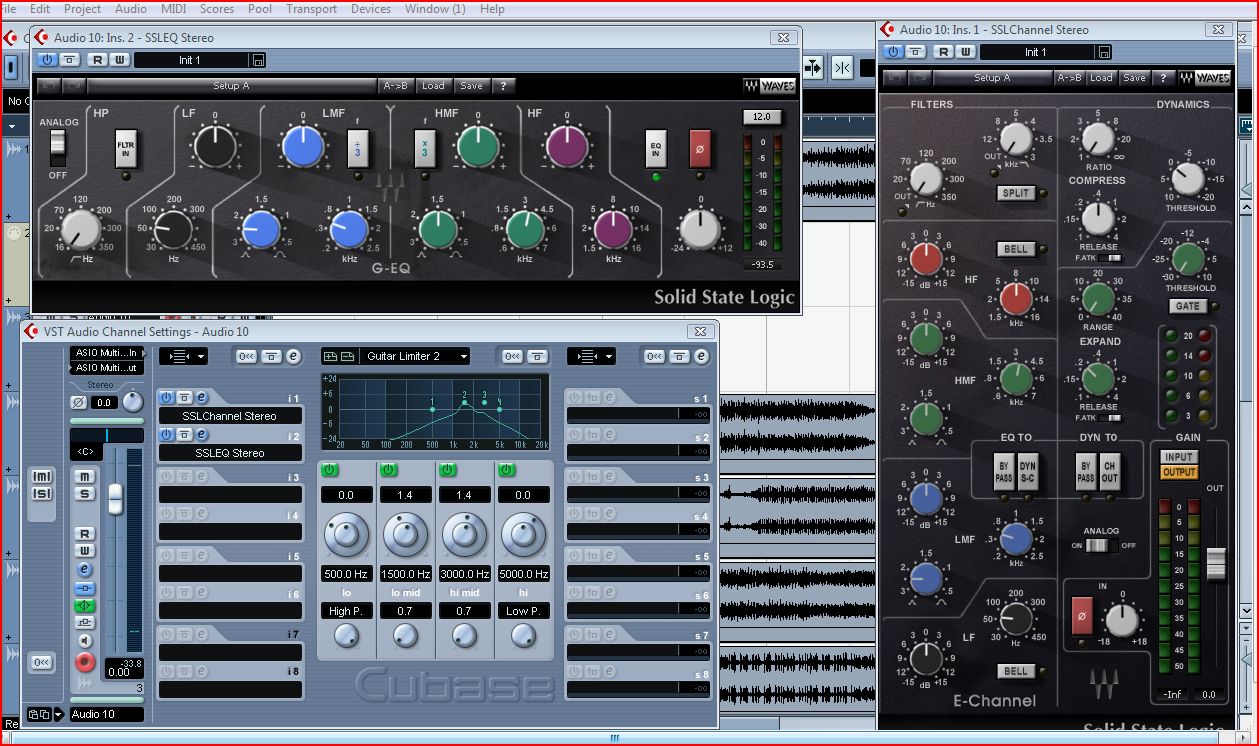Click the monitor speaker icon in channel strip
The width and height of the screenshot is (1259, 746).
(x=85, y=641)
